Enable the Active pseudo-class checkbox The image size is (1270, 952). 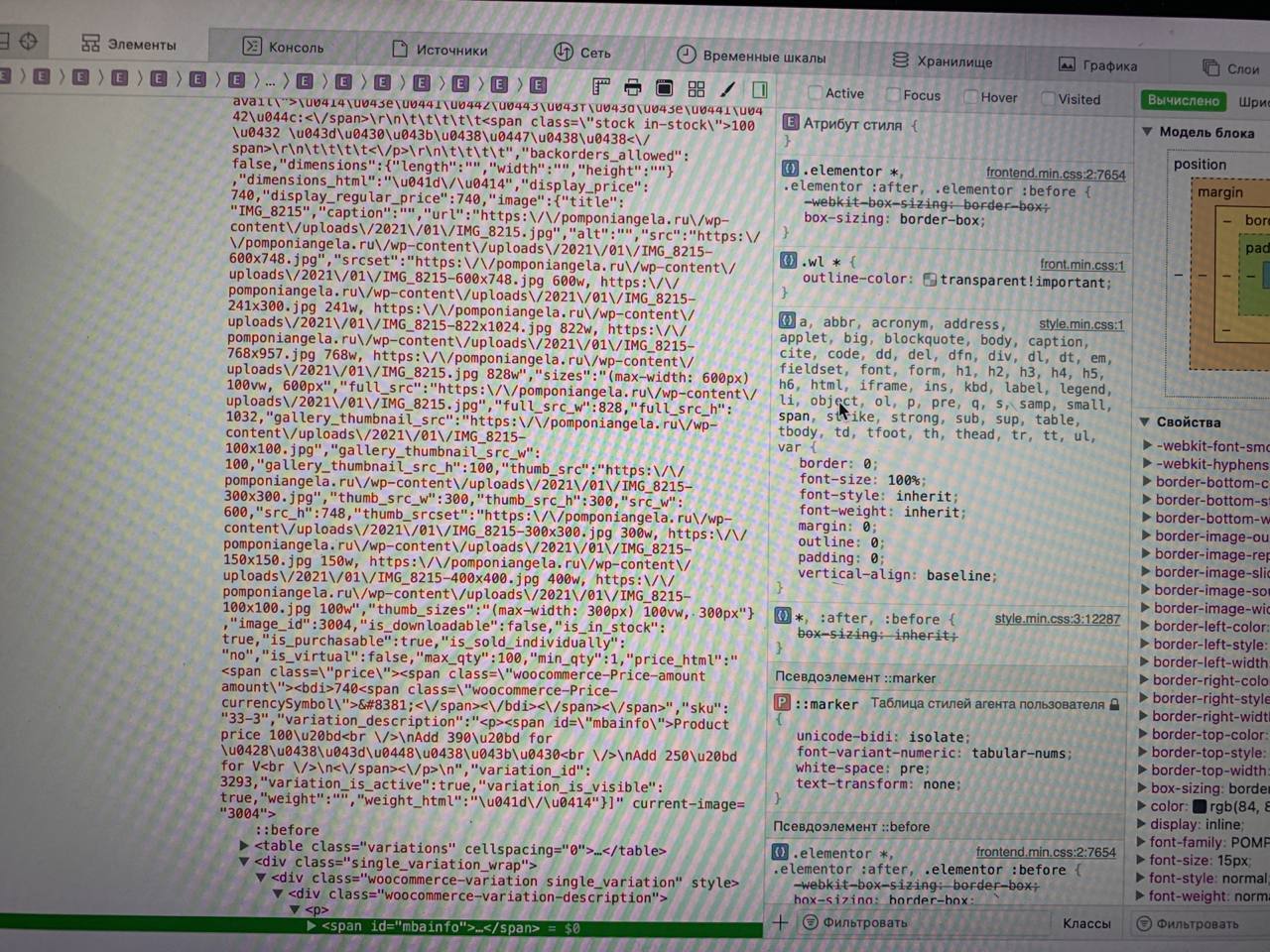click(815, 93)
